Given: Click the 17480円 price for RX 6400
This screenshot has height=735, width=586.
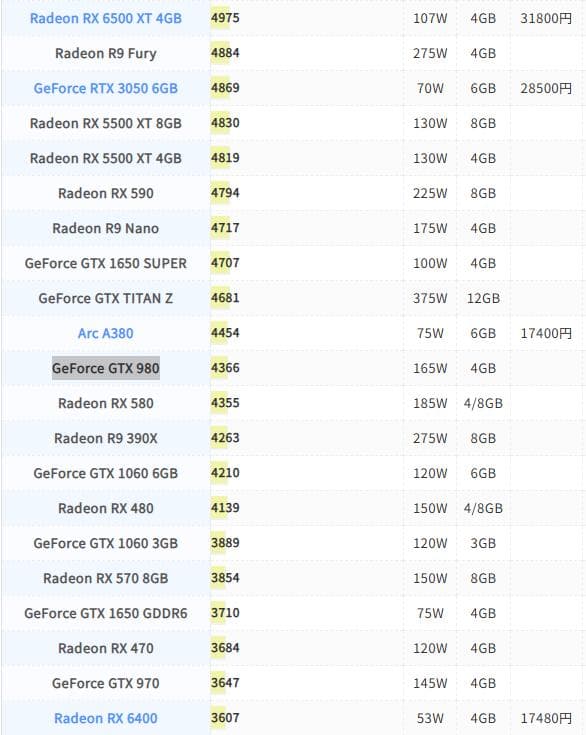Looking at the screenshot, I should point(546,718).
